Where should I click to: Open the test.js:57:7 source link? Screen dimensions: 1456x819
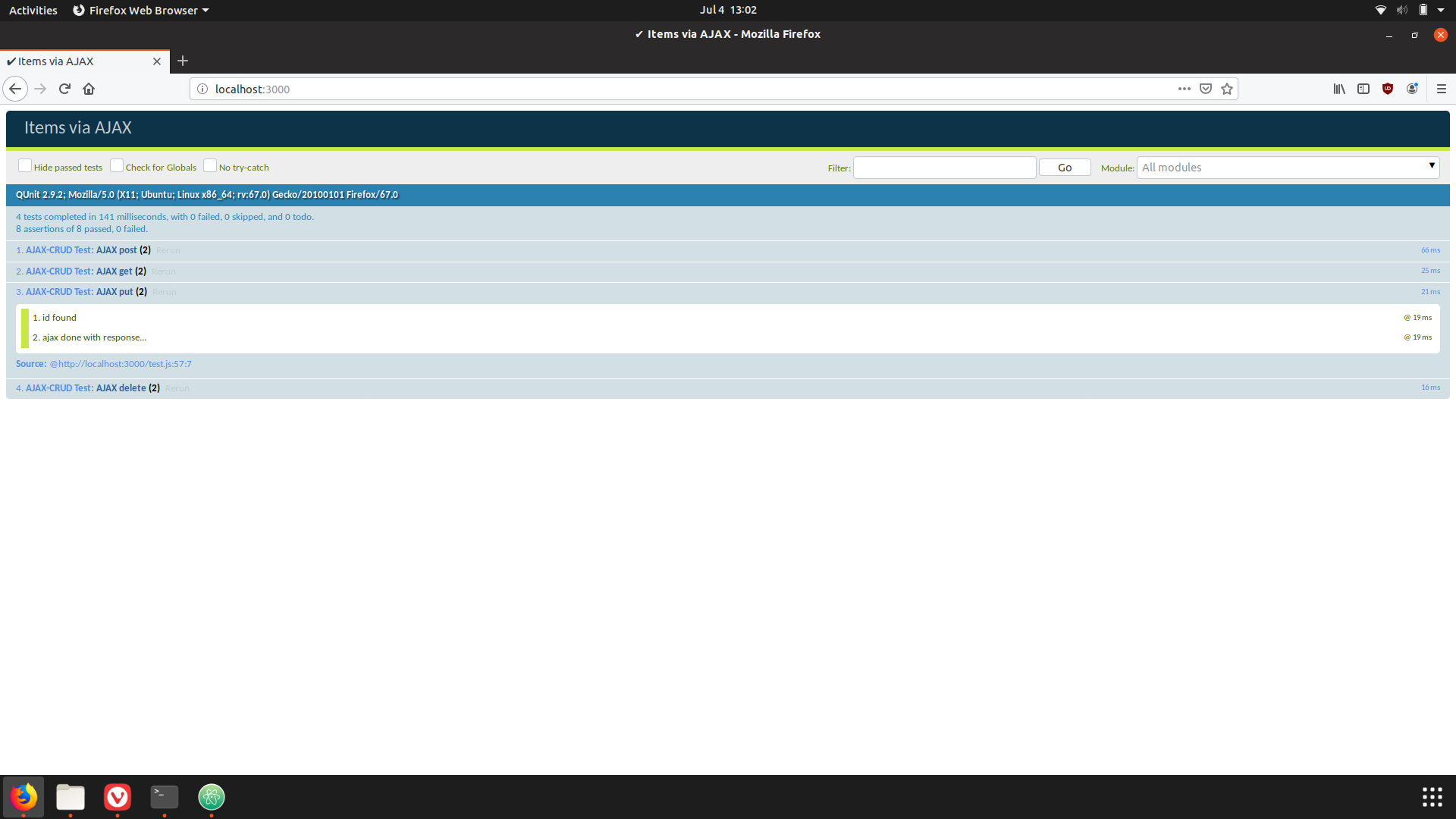point(121,364)
